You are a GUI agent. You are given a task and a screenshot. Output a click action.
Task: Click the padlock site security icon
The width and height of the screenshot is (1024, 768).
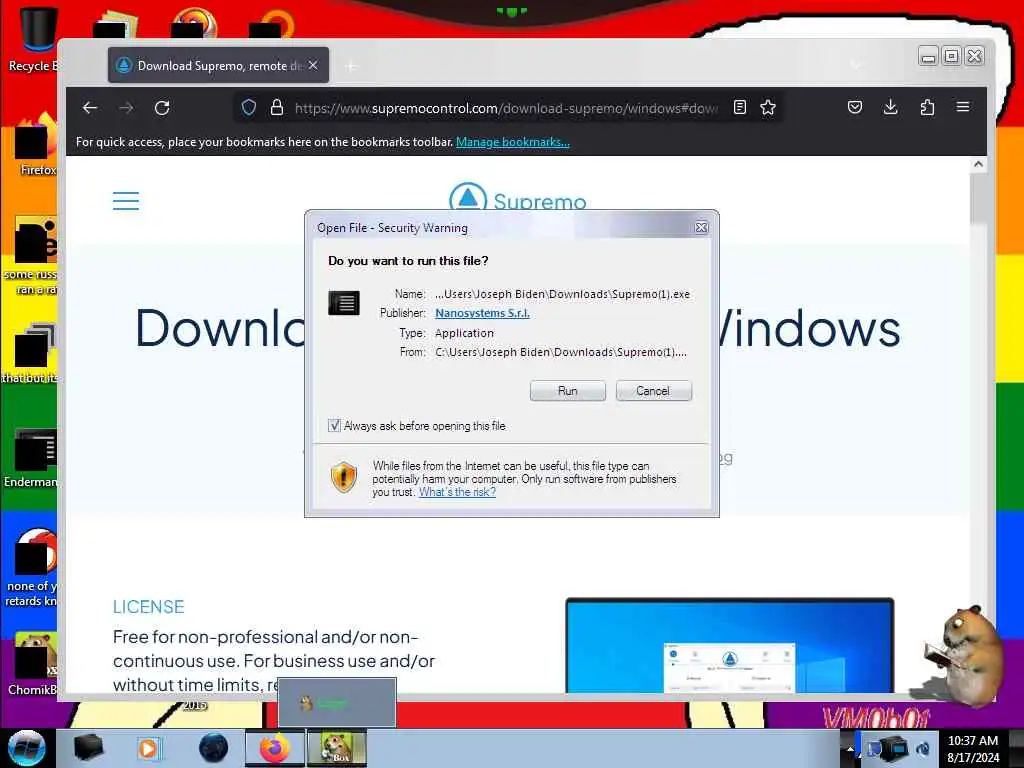click(277, 108)
